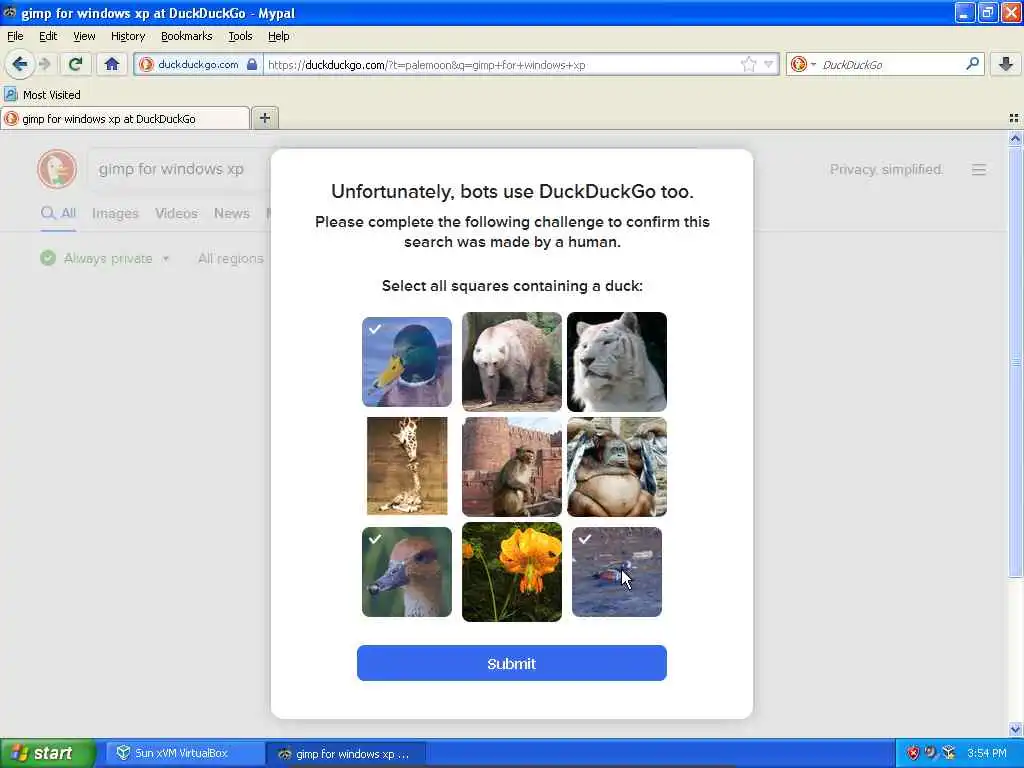Expand the URL history dropdown arrow
Image resolution: width=1024 pixels, height=768 pixels.
(x=769, y=64)
